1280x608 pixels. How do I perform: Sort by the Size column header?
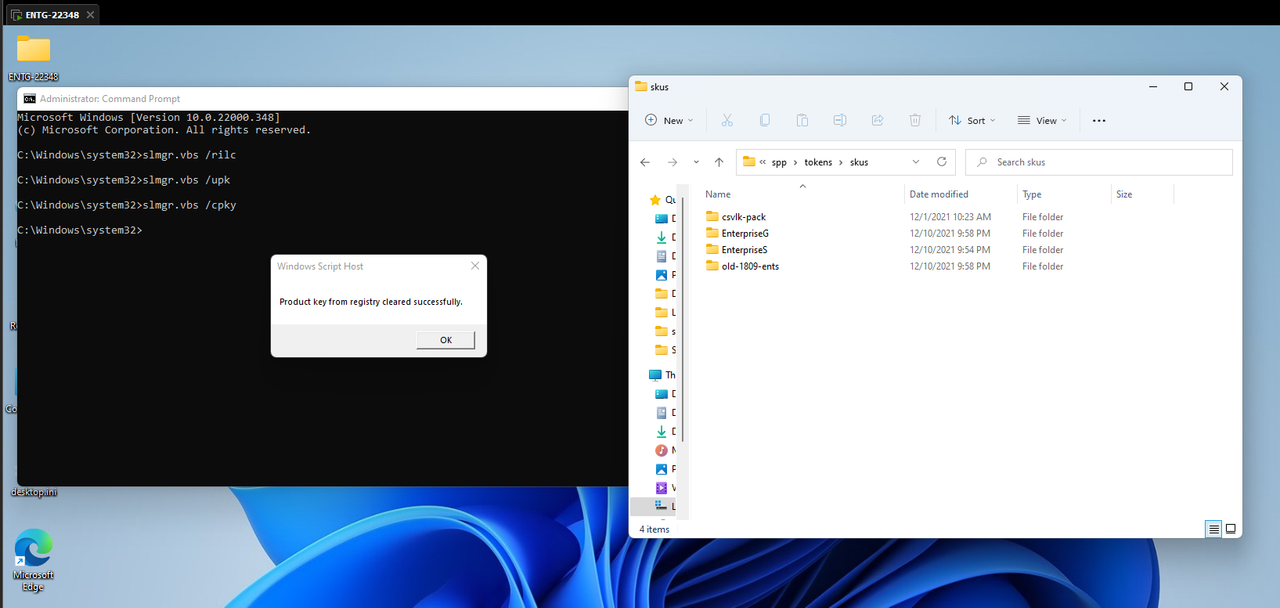coord(1124,194)
